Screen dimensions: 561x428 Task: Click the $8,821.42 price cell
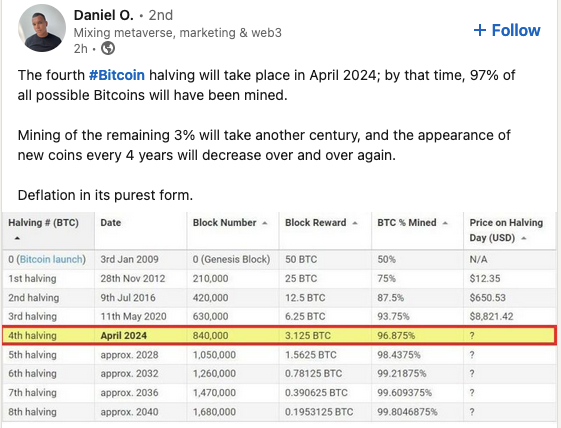click(491, 316)
